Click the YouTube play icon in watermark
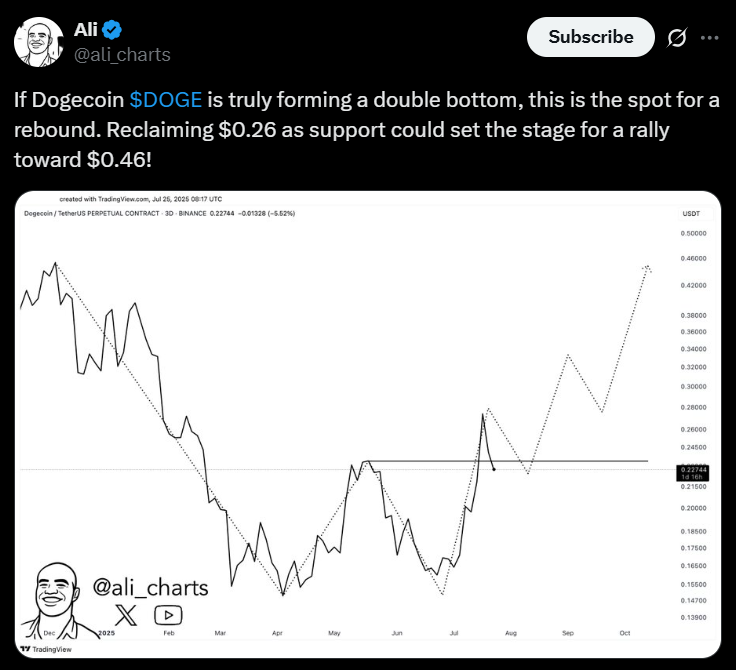The image size is (736, 670). [x=168, y=616]
